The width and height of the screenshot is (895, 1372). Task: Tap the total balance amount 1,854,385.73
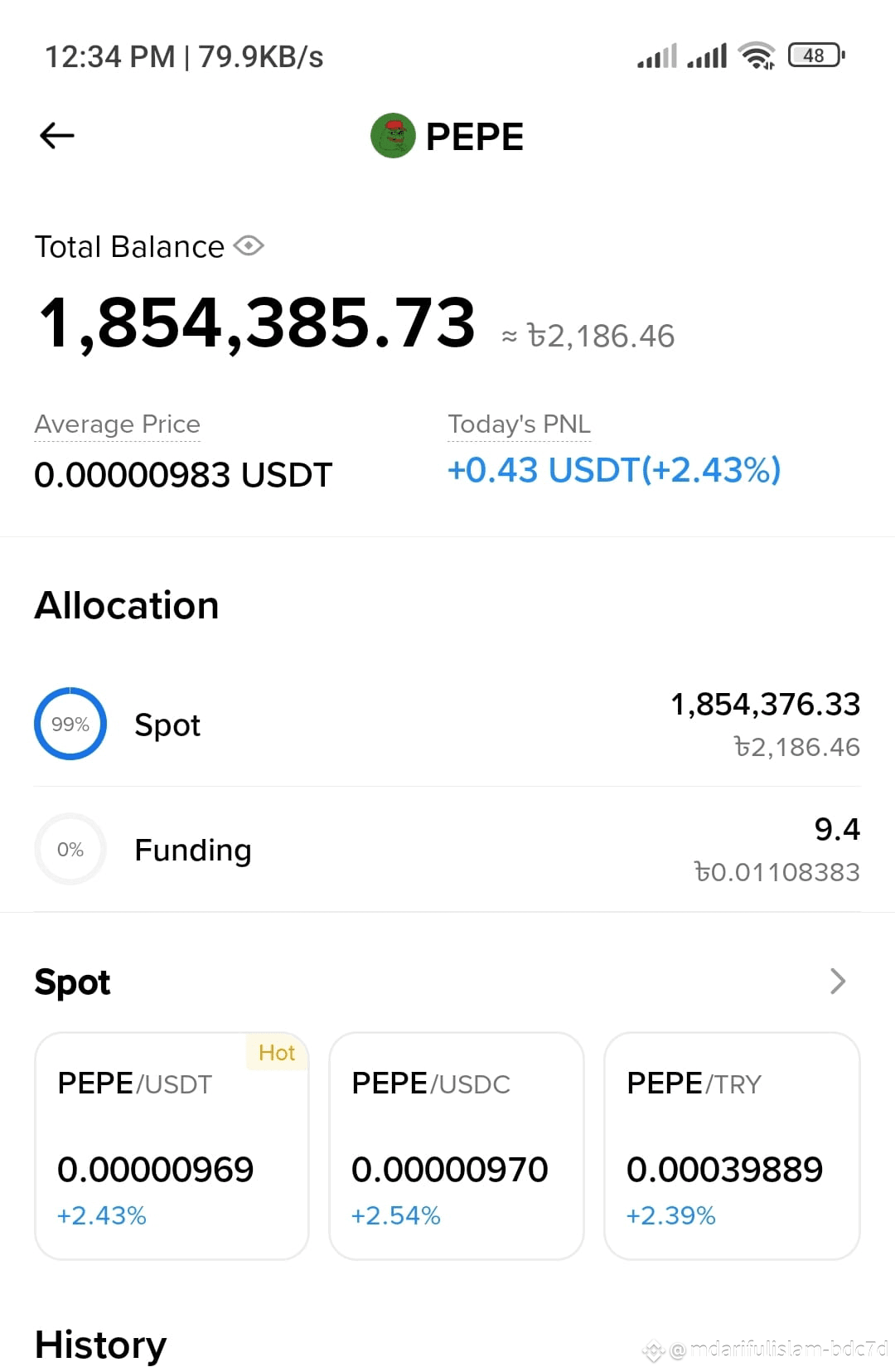(257, 322)
